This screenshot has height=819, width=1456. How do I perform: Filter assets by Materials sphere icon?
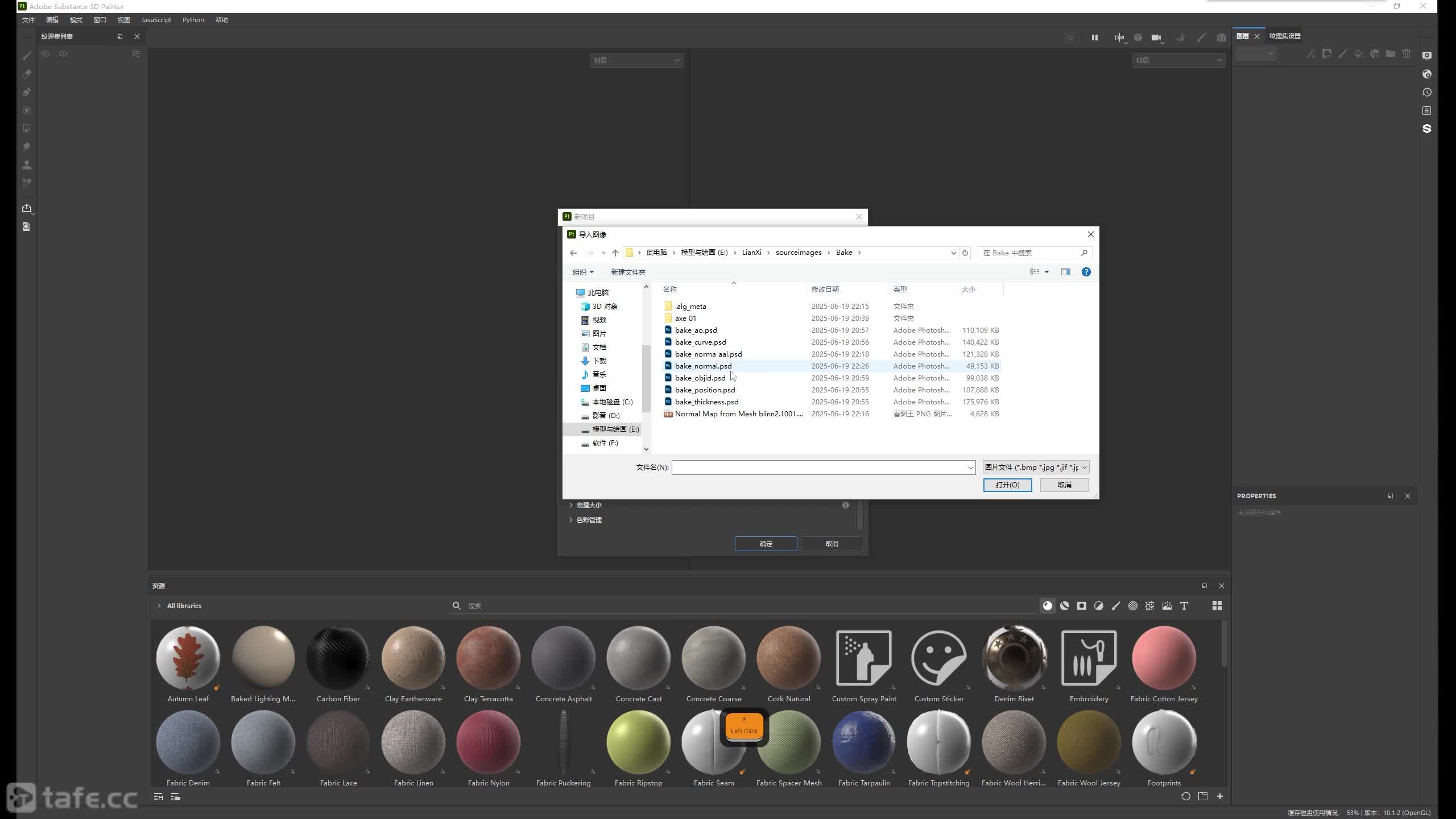click(1048, 606)
